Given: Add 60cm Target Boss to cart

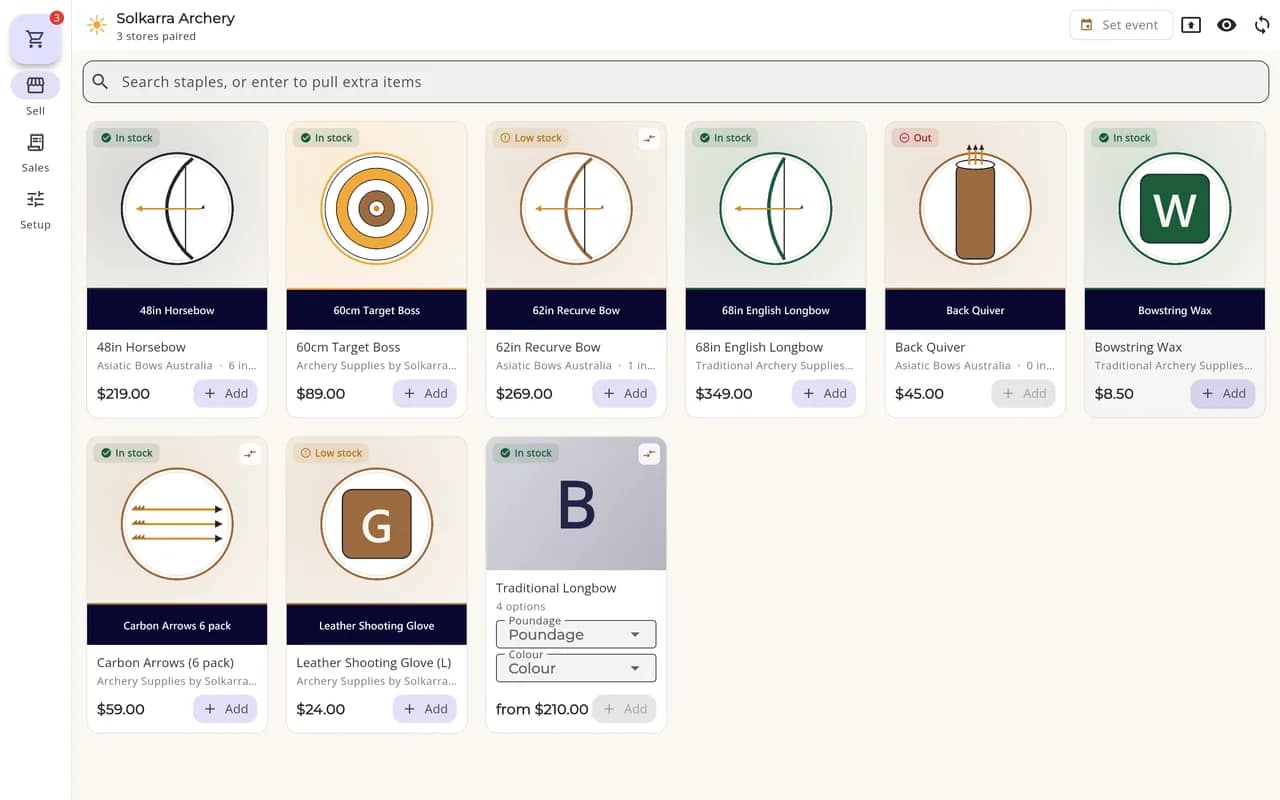Looking at the screenshot, I should point(425,394).
